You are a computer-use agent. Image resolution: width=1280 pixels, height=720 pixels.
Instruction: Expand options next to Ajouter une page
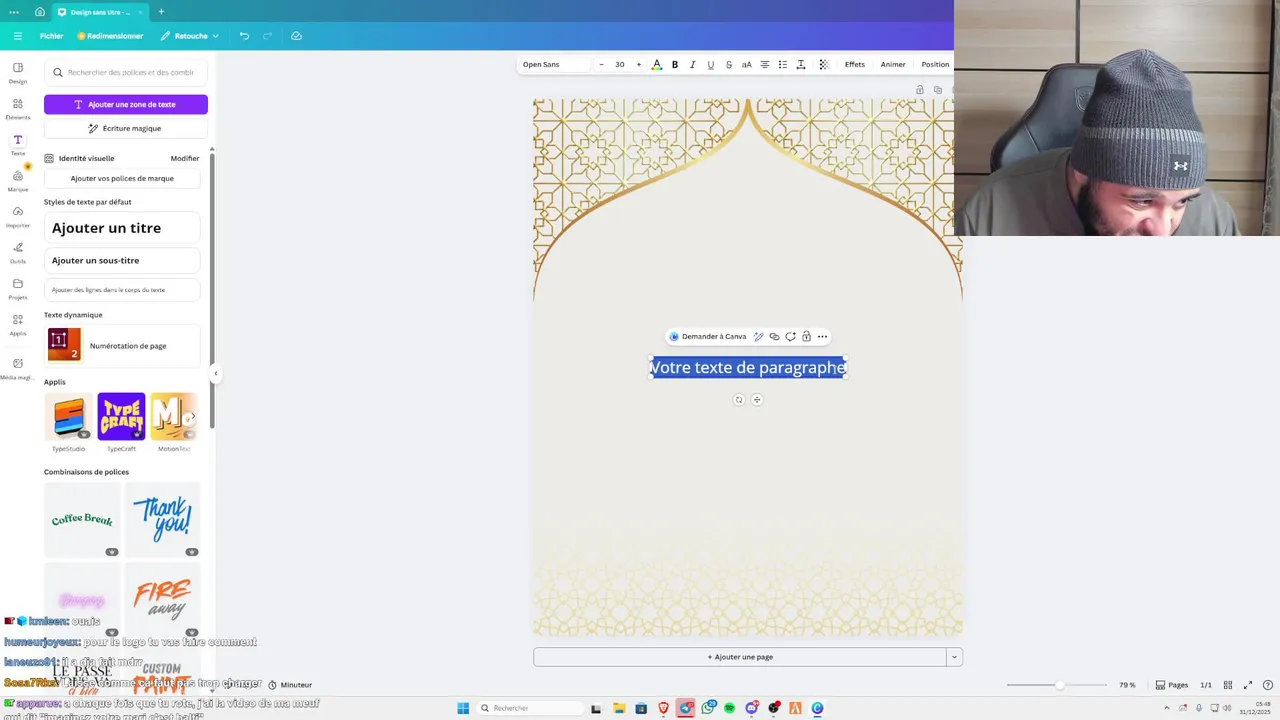[955, 657]
